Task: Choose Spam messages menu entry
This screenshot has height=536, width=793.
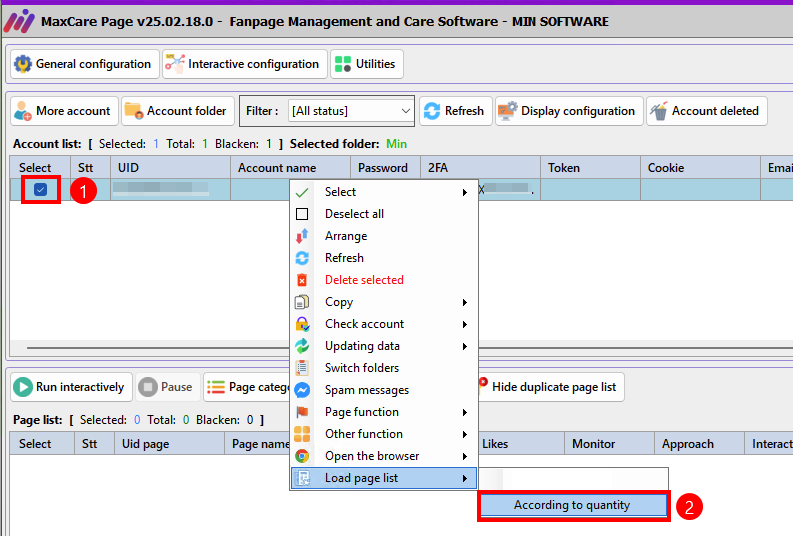Action: 384,390
